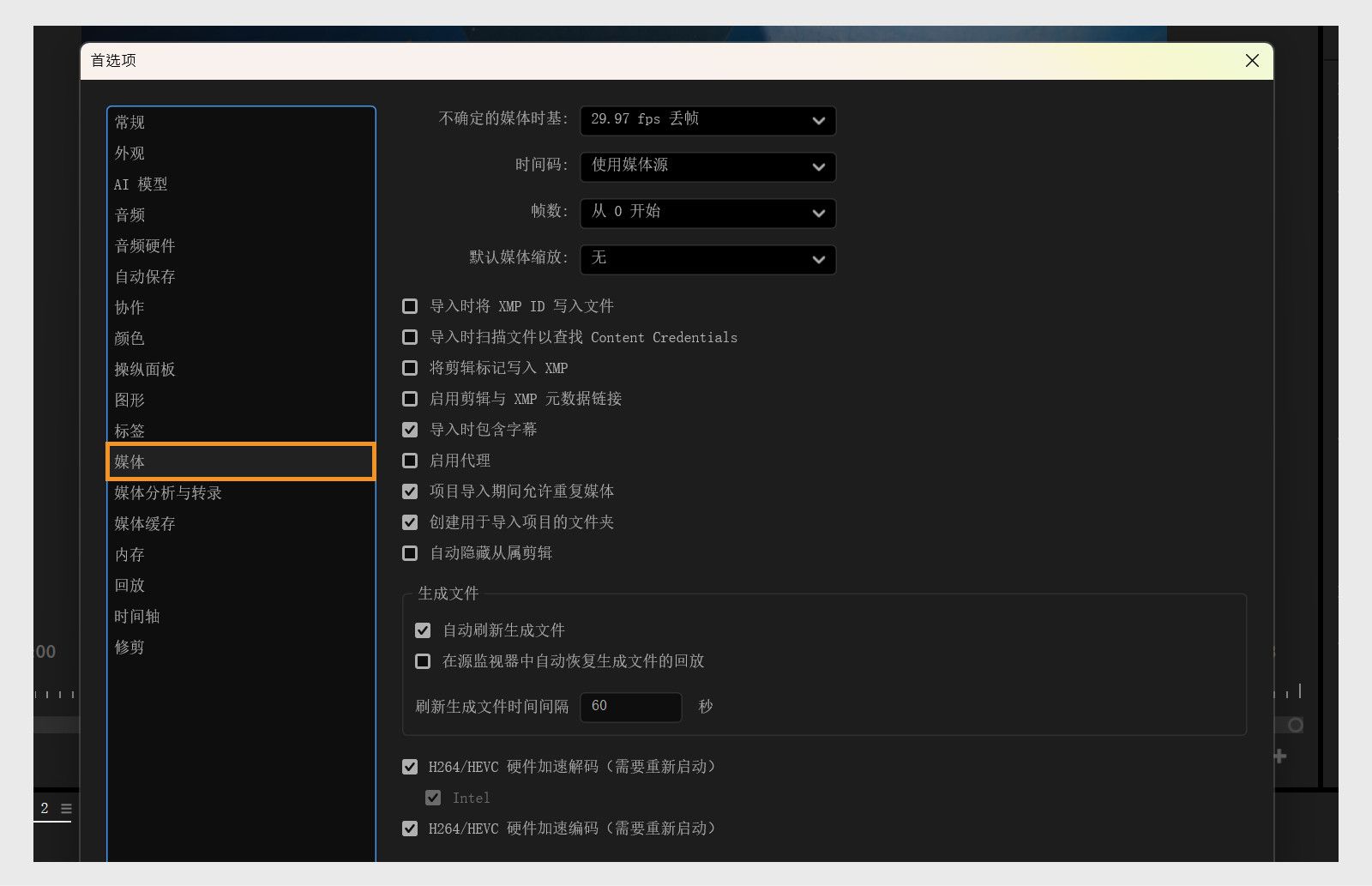The image size is (1372, 886).
Task: Uncheck 自动刷新生成文件
Action: point(423,630)
